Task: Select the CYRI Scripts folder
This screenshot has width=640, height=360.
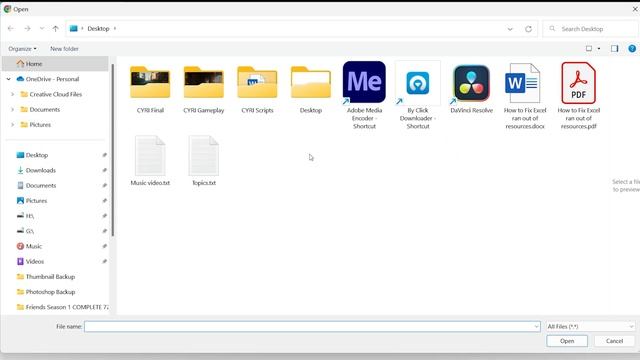Action: [257, 89]
